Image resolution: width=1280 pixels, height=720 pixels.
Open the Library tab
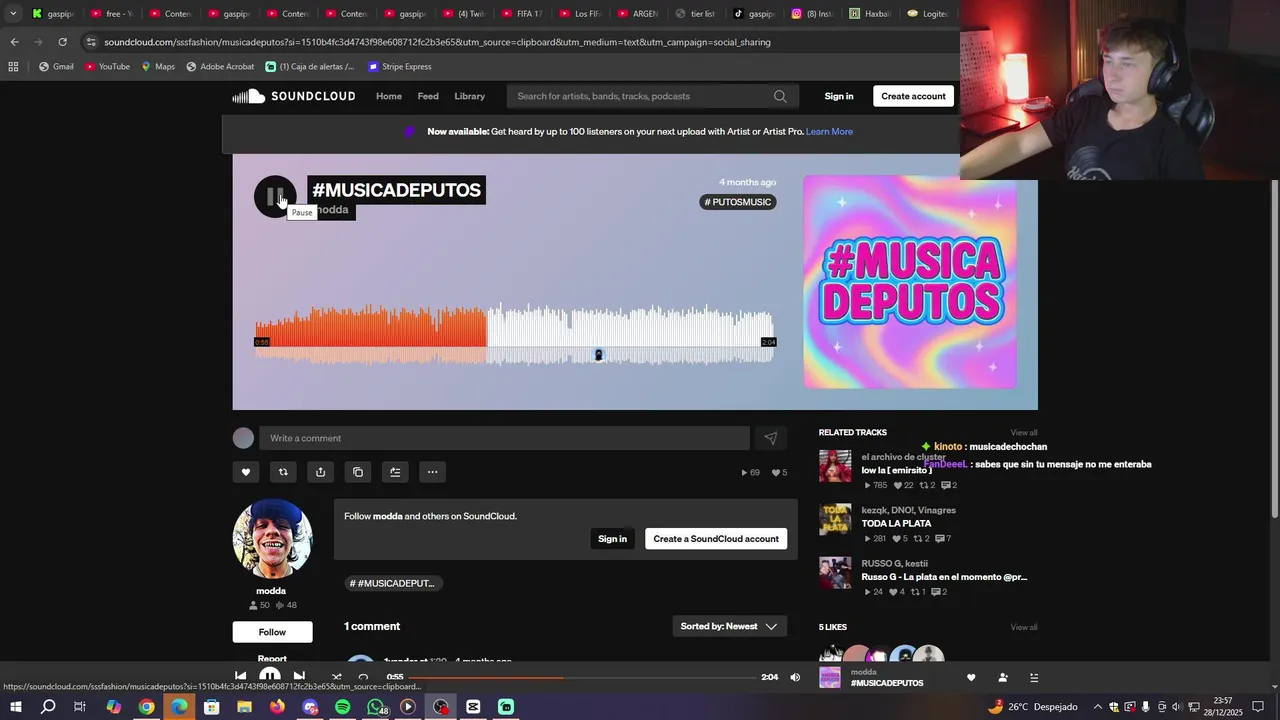[469, 96]
